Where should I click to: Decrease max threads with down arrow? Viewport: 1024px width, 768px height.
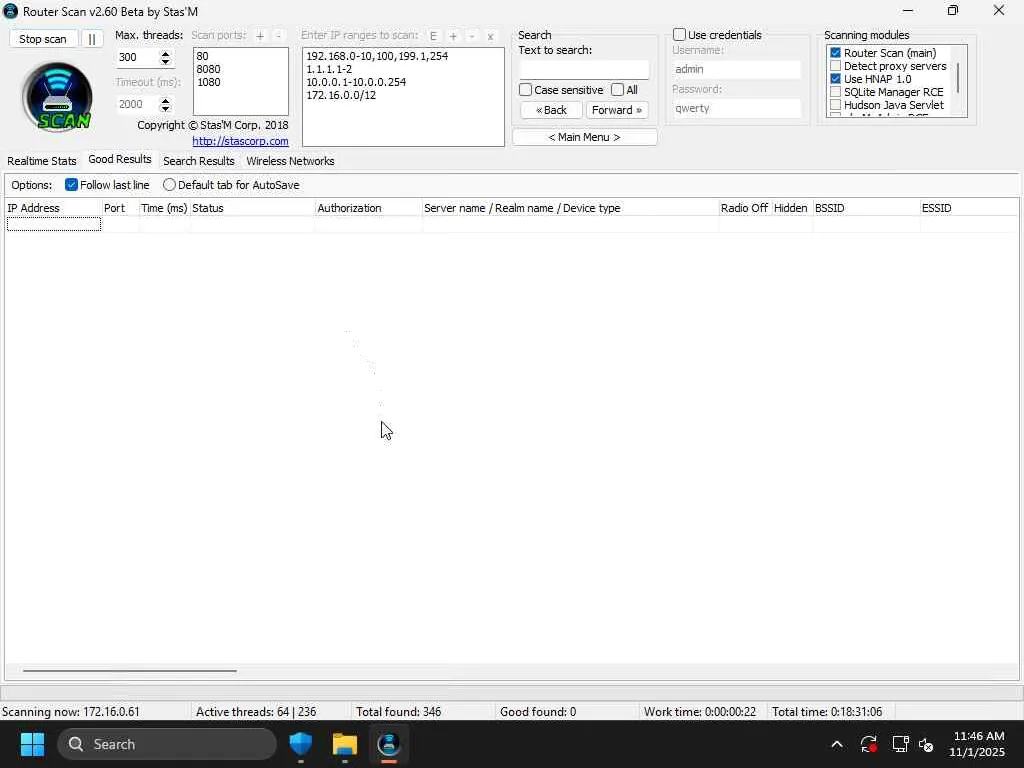(x=166, y=61)
